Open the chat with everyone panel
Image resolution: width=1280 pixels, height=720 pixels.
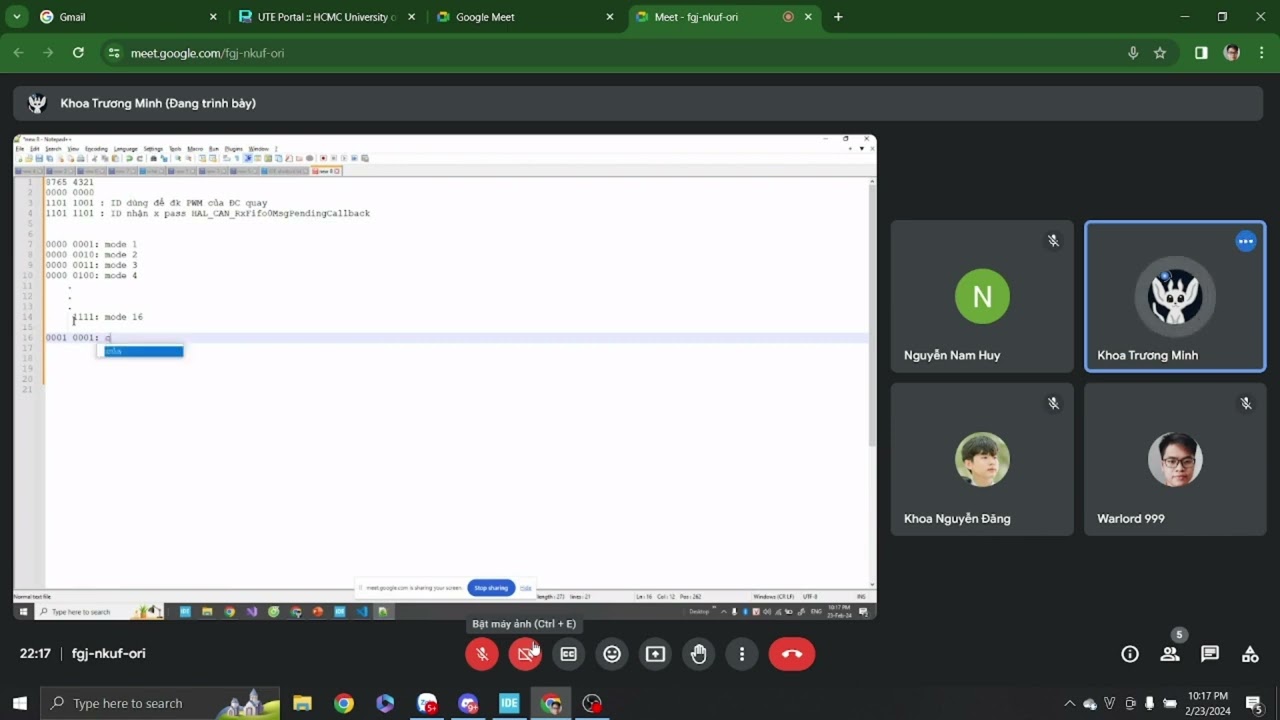tap(1210, 654)
